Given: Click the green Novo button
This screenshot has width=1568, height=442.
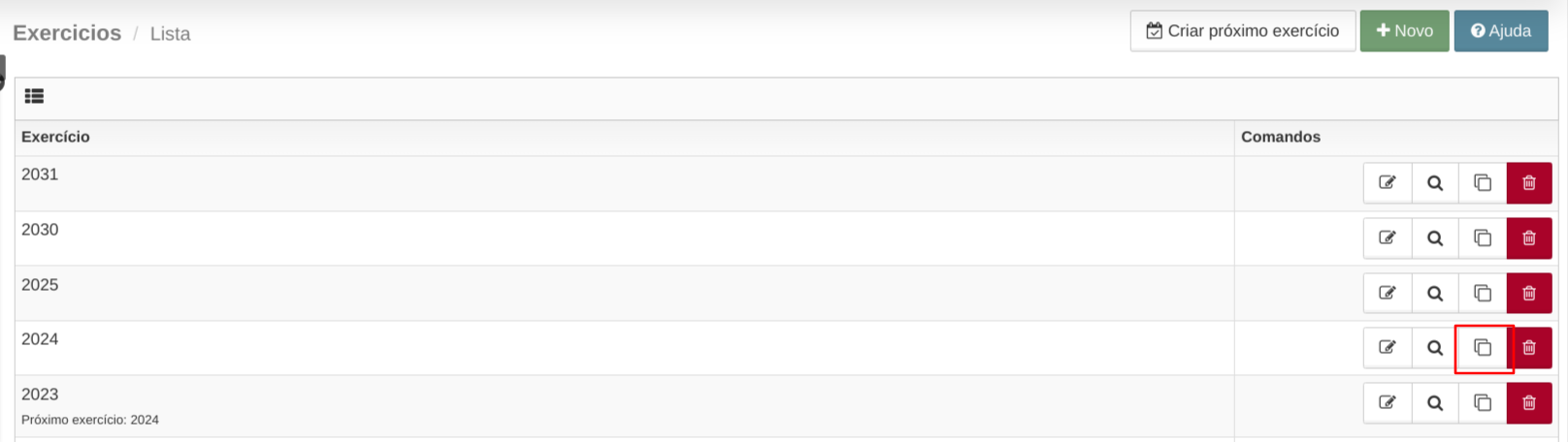Looking at the screenshot, I should [1404, 31].
